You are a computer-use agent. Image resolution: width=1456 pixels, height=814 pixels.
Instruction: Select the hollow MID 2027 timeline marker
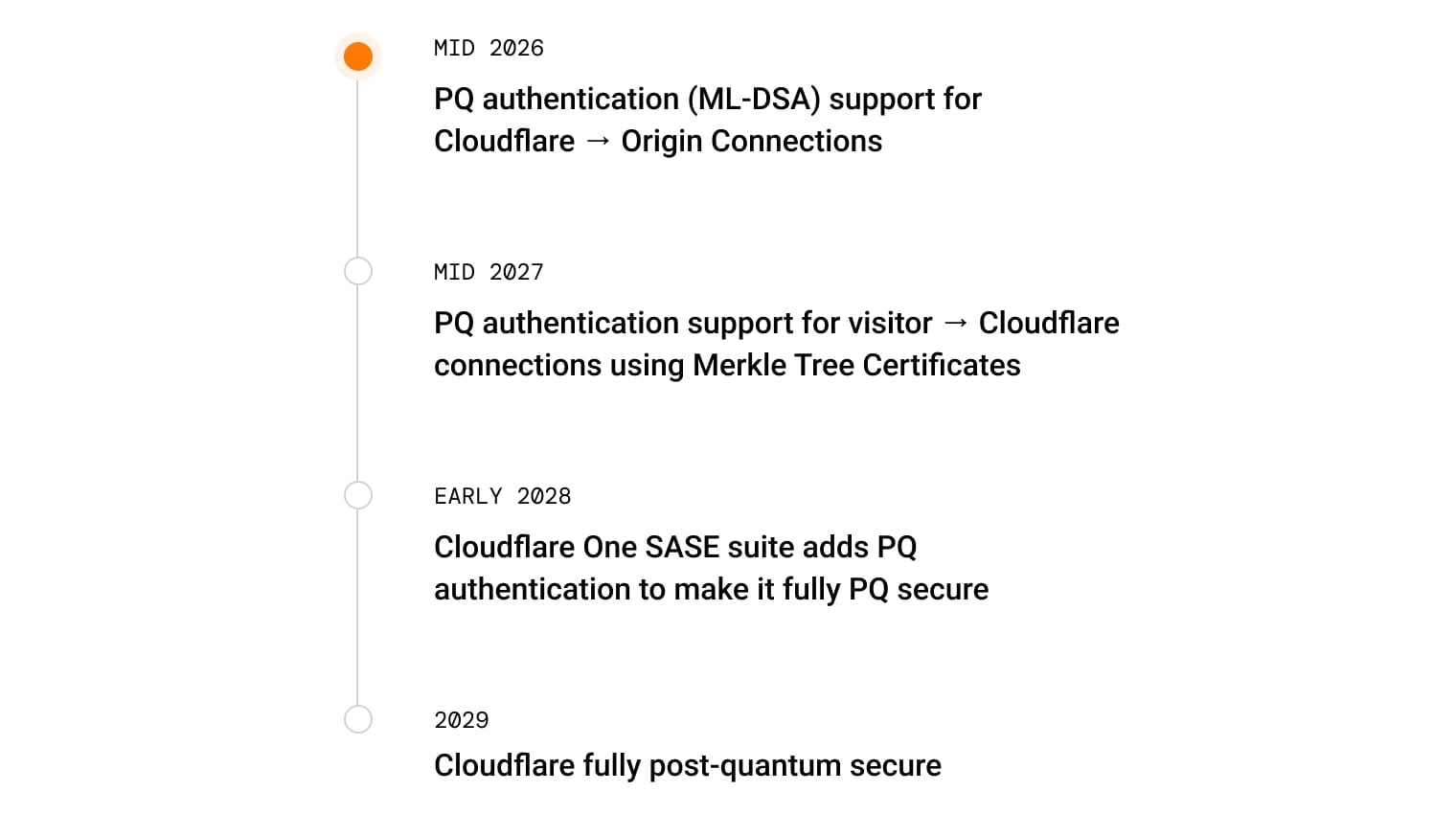coord(358,271)
